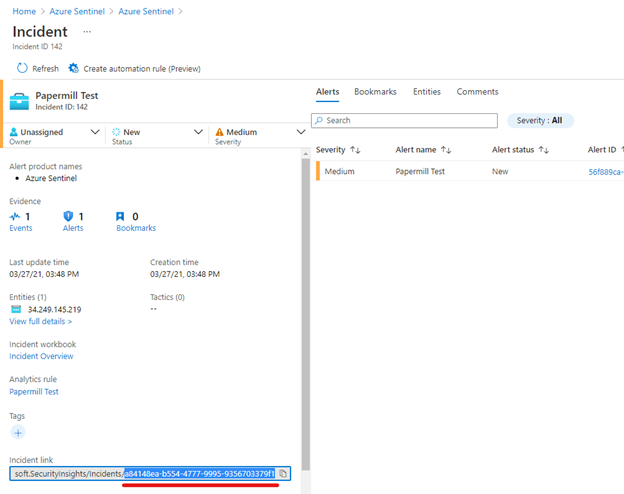Screen dimensions: 624x494
Task: Click the Refresh icon
Action: (x=22, y=68)
